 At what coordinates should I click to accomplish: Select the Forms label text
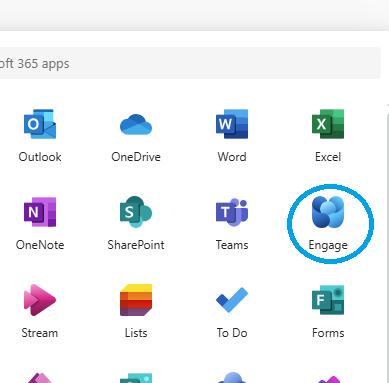[x=328, y=333]
